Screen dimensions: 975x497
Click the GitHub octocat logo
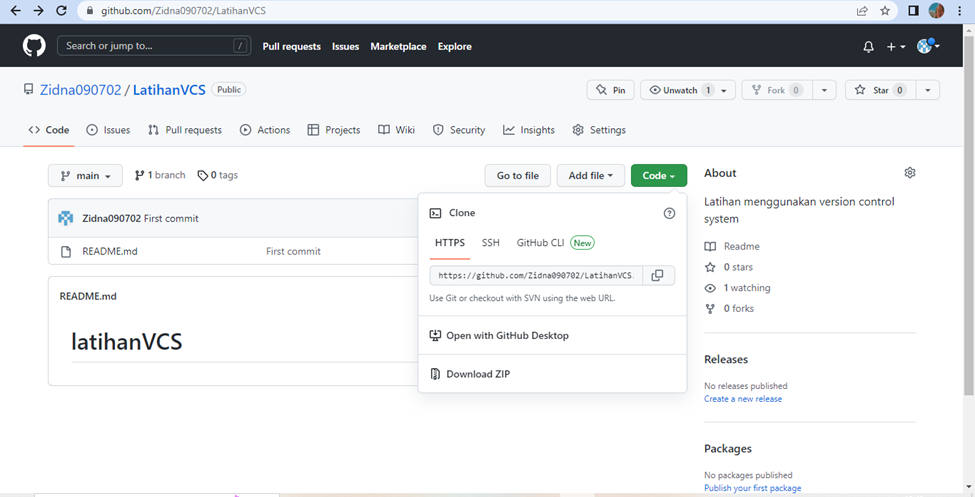click(34, 46)
